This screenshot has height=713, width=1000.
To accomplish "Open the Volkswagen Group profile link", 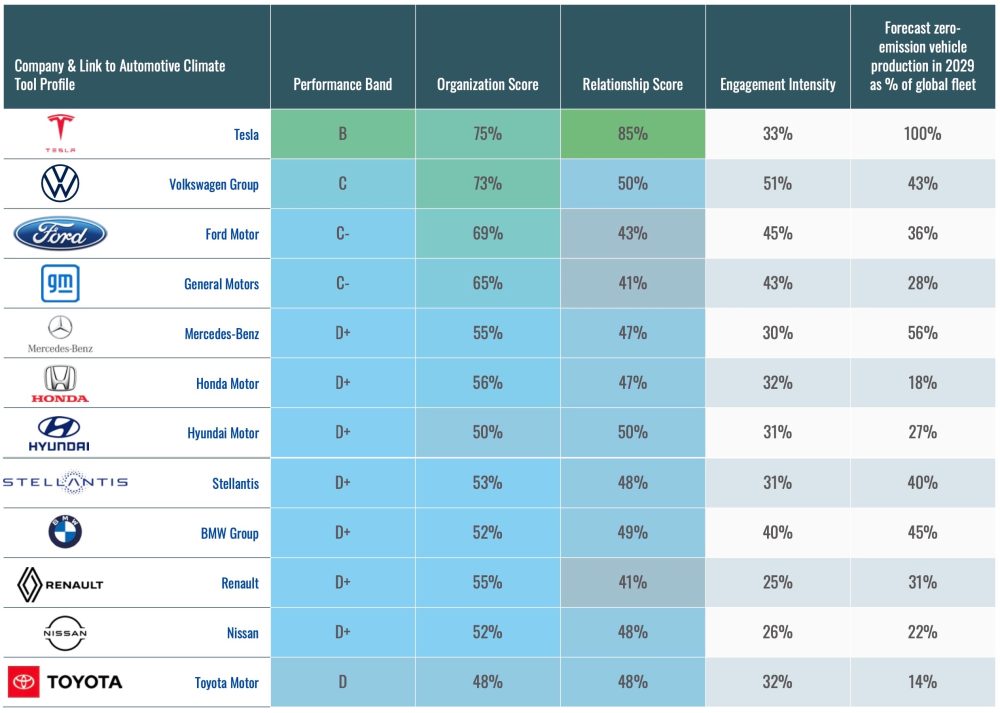I will click(x=214, y=184).
